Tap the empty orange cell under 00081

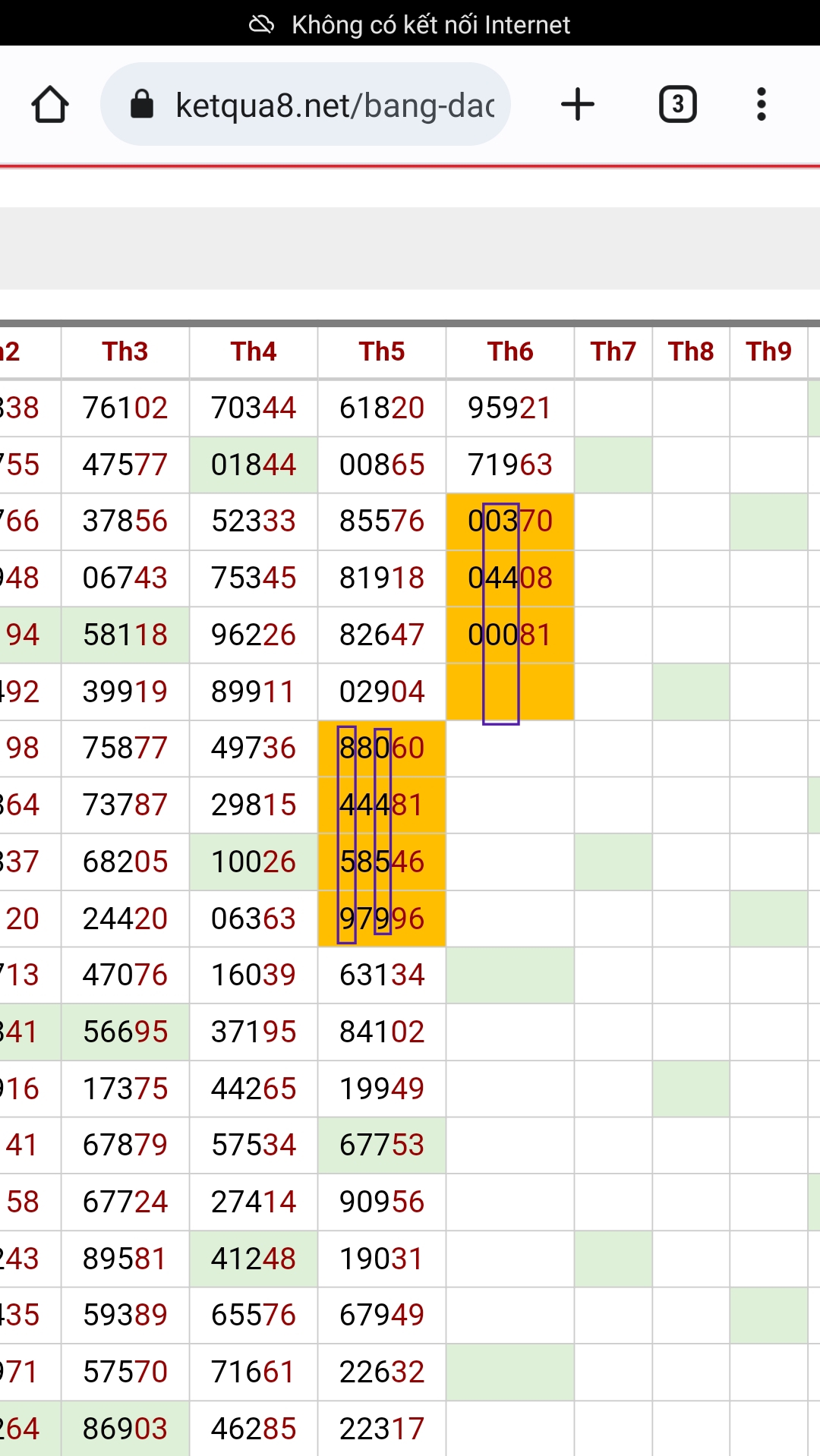click(x=510, y=692)
